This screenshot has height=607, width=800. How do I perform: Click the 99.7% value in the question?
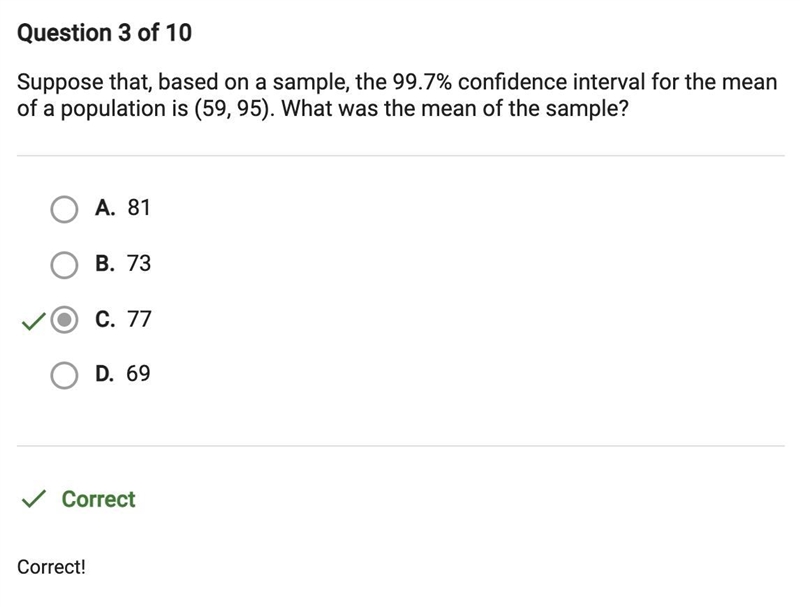tap(422, 82)
